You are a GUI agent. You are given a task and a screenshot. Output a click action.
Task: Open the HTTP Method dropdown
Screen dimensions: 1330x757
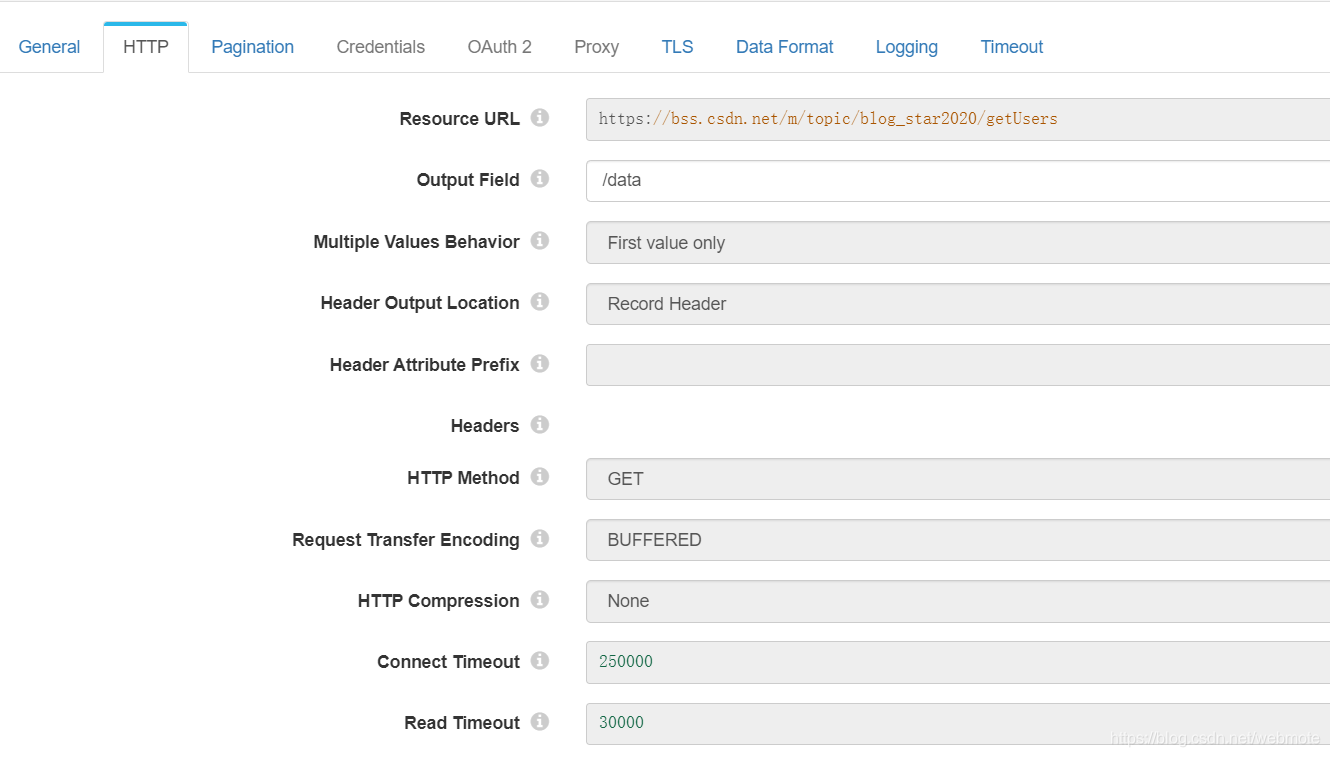(x=957, y=479)
